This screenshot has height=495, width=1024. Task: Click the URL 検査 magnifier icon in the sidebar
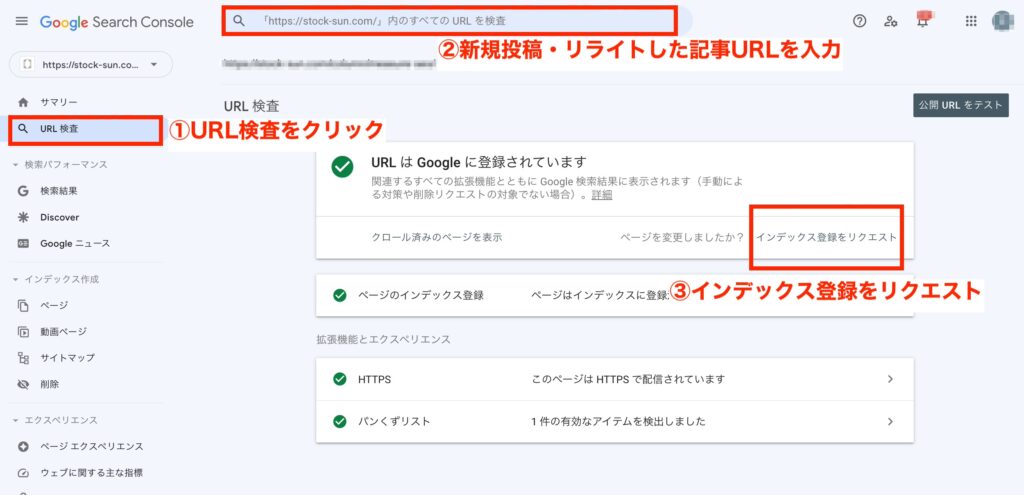[x=24, y=129]
